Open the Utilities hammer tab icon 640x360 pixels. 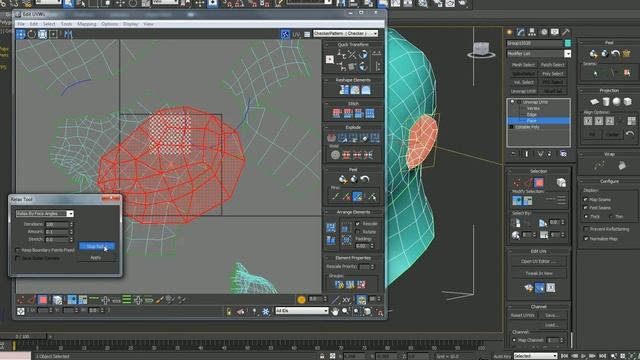[566, 32]
